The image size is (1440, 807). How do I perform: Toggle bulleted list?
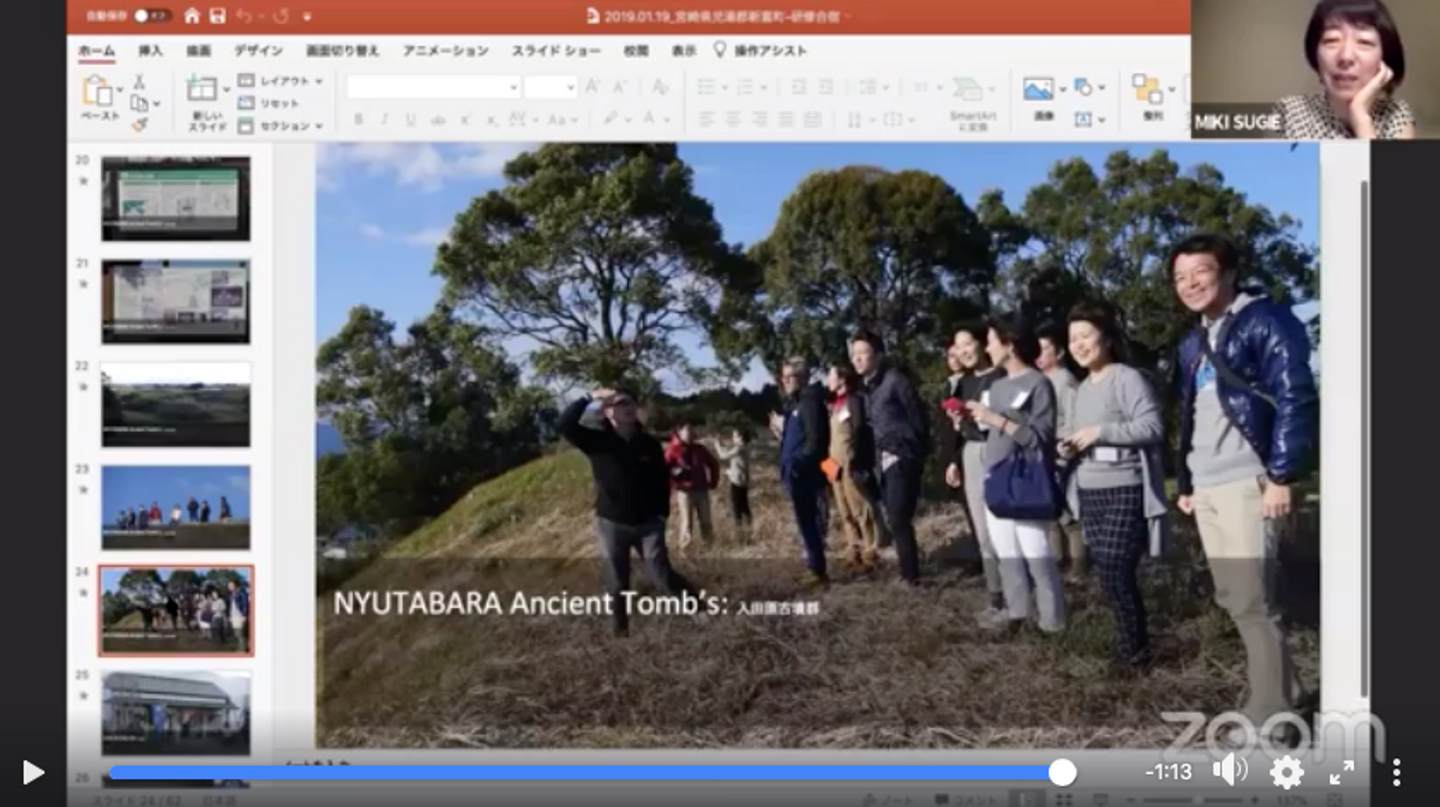(x=706, y=87)
